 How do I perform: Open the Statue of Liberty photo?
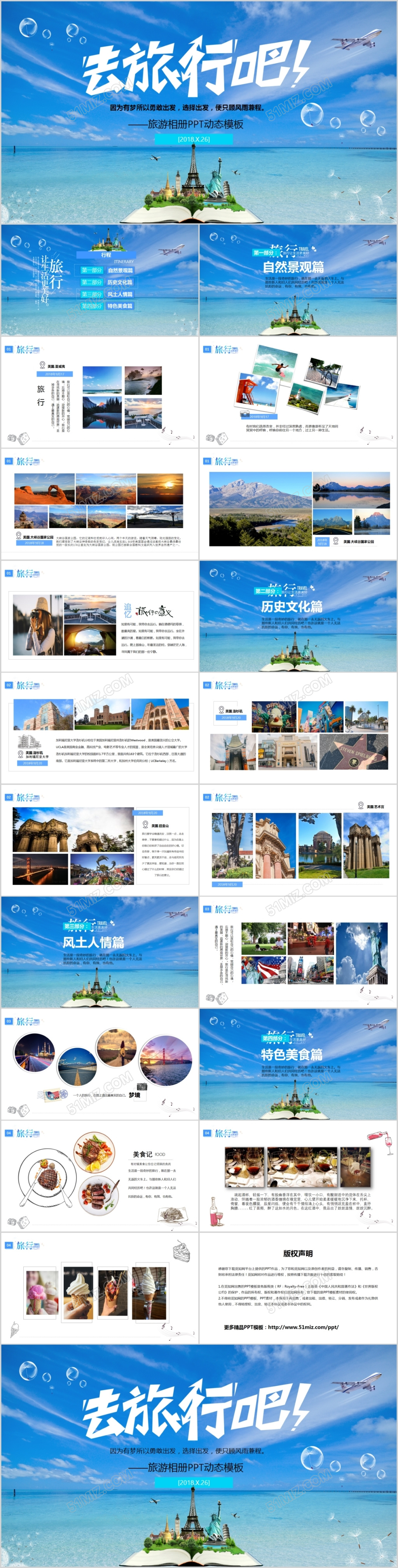click(362, 953)
